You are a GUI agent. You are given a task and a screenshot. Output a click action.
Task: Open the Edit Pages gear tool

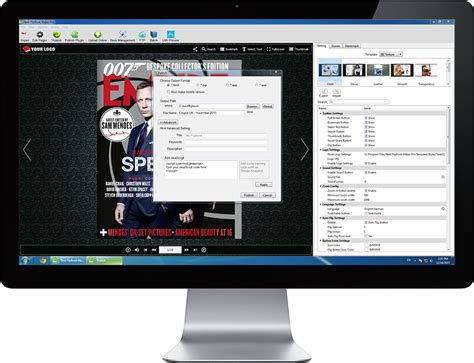[x=40, y=36]
